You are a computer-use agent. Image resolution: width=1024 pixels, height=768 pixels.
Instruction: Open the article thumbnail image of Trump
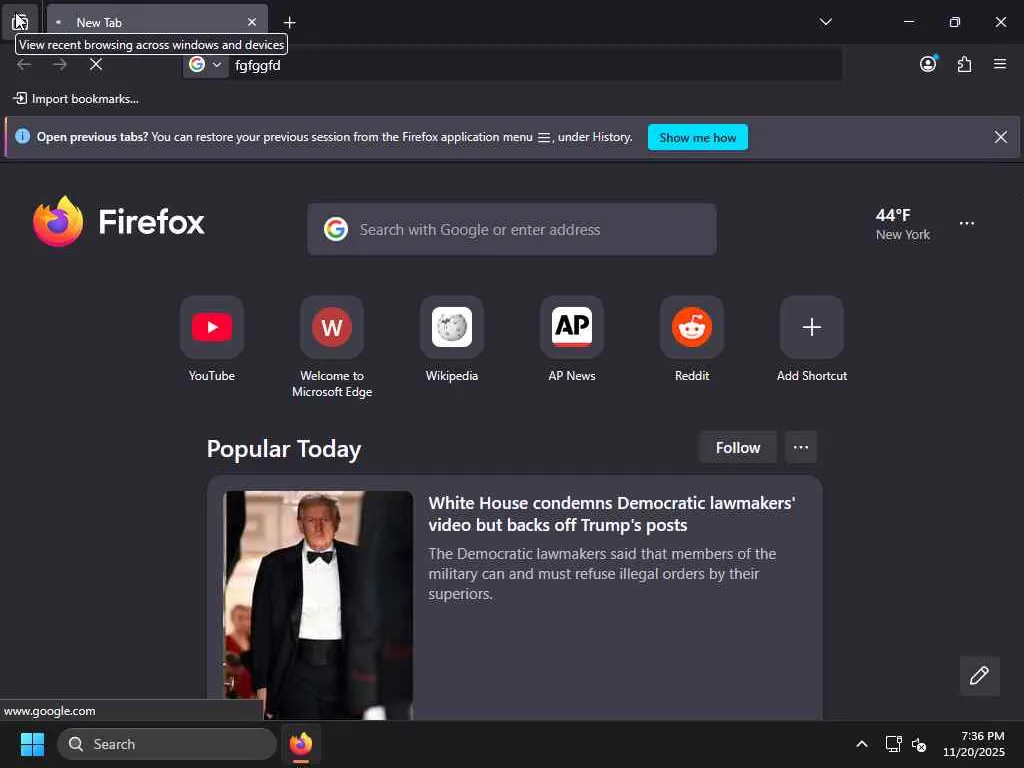tap(318, 605)
